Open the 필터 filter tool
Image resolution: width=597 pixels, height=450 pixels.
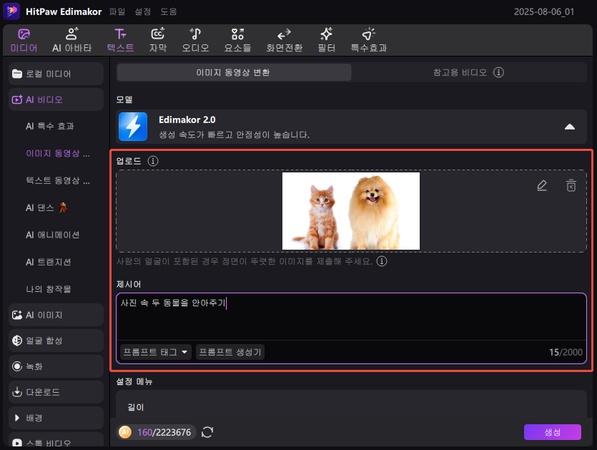(x=326, y=40)
